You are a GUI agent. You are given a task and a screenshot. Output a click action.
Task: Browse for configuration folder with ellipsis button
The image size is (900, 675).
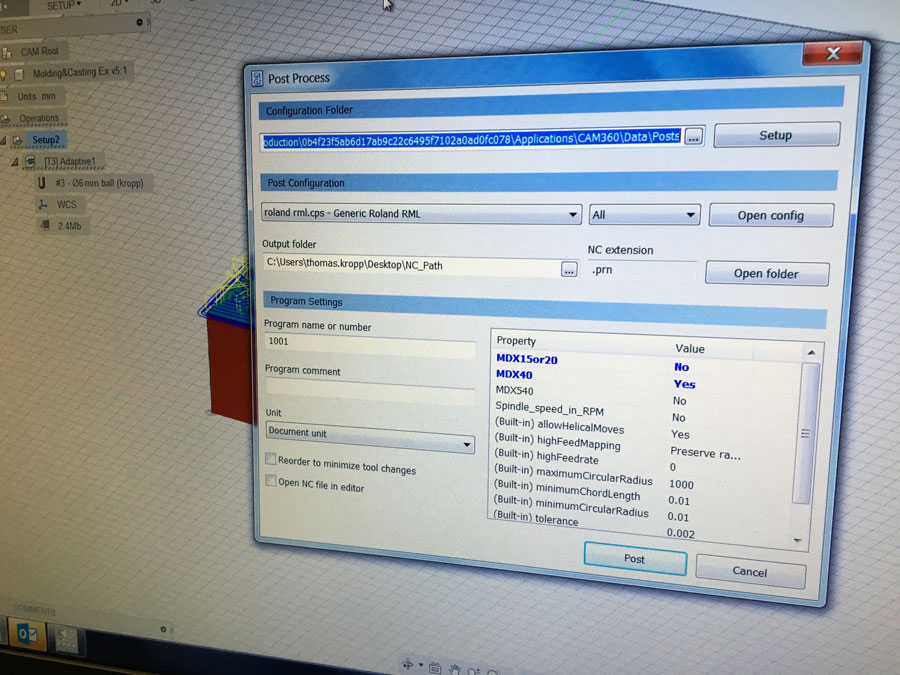click(693, 137)
